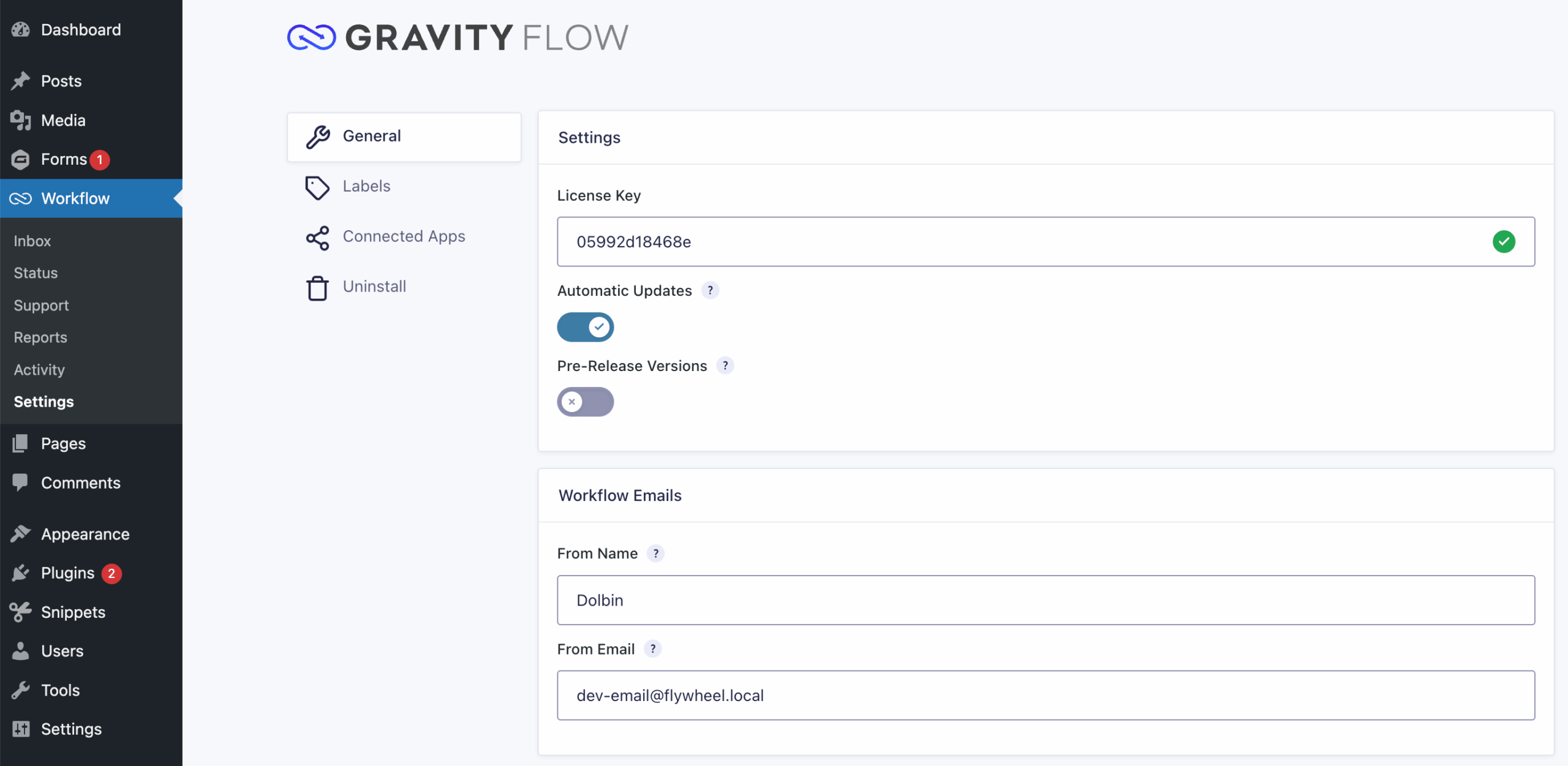The width and height of the screenshot is (1568, 766).
Task: Click the green license valid checkmark
Action: coord(1504,242)
